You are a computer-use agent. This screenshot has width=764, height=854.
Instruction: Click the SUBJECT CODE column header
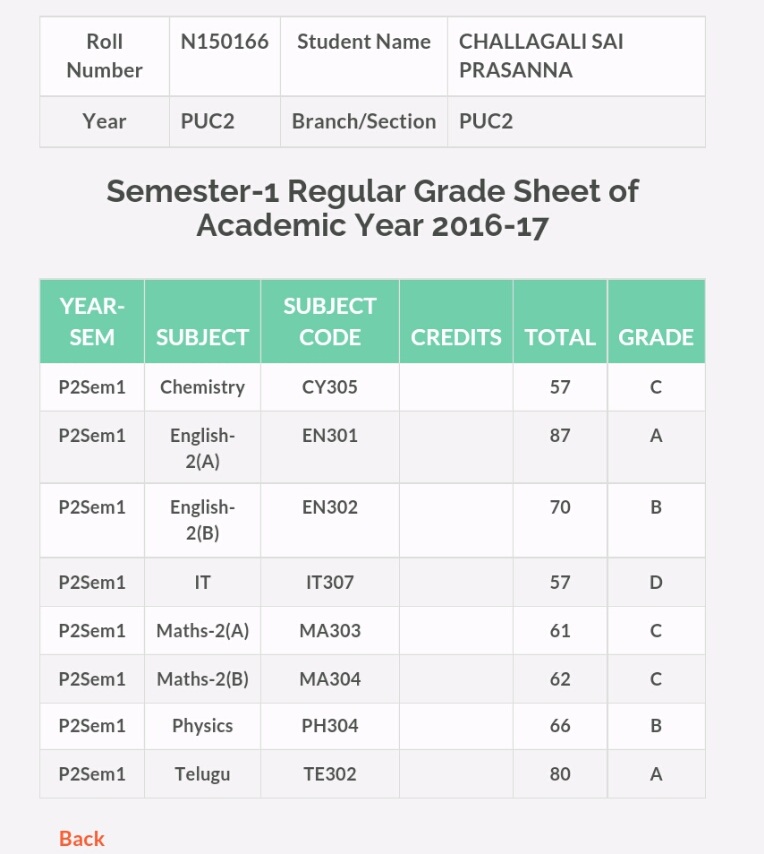pyautogui.click(x=330, y=321)
